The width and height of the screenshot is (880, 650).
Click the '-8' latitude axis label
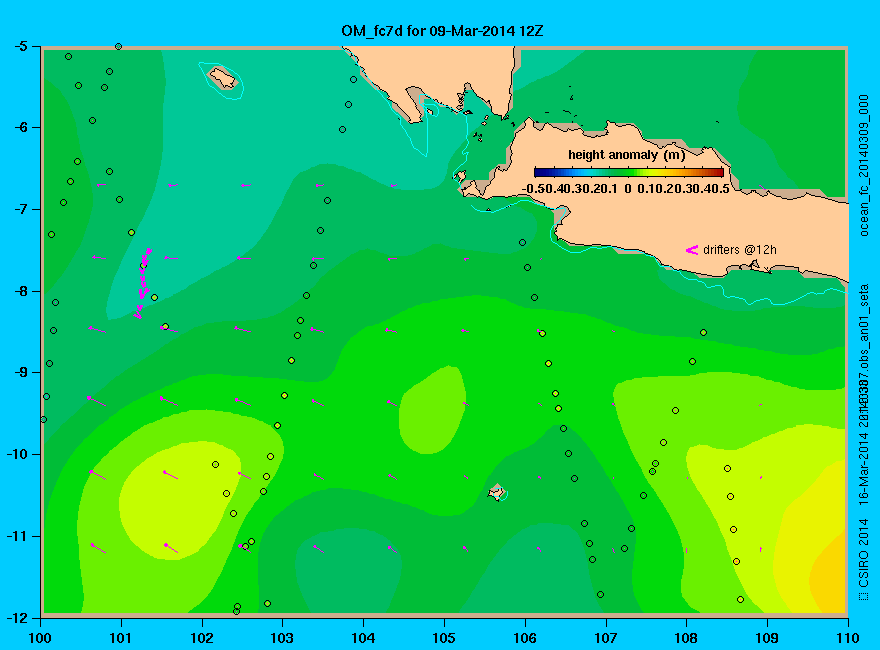(x=20, y=291)
